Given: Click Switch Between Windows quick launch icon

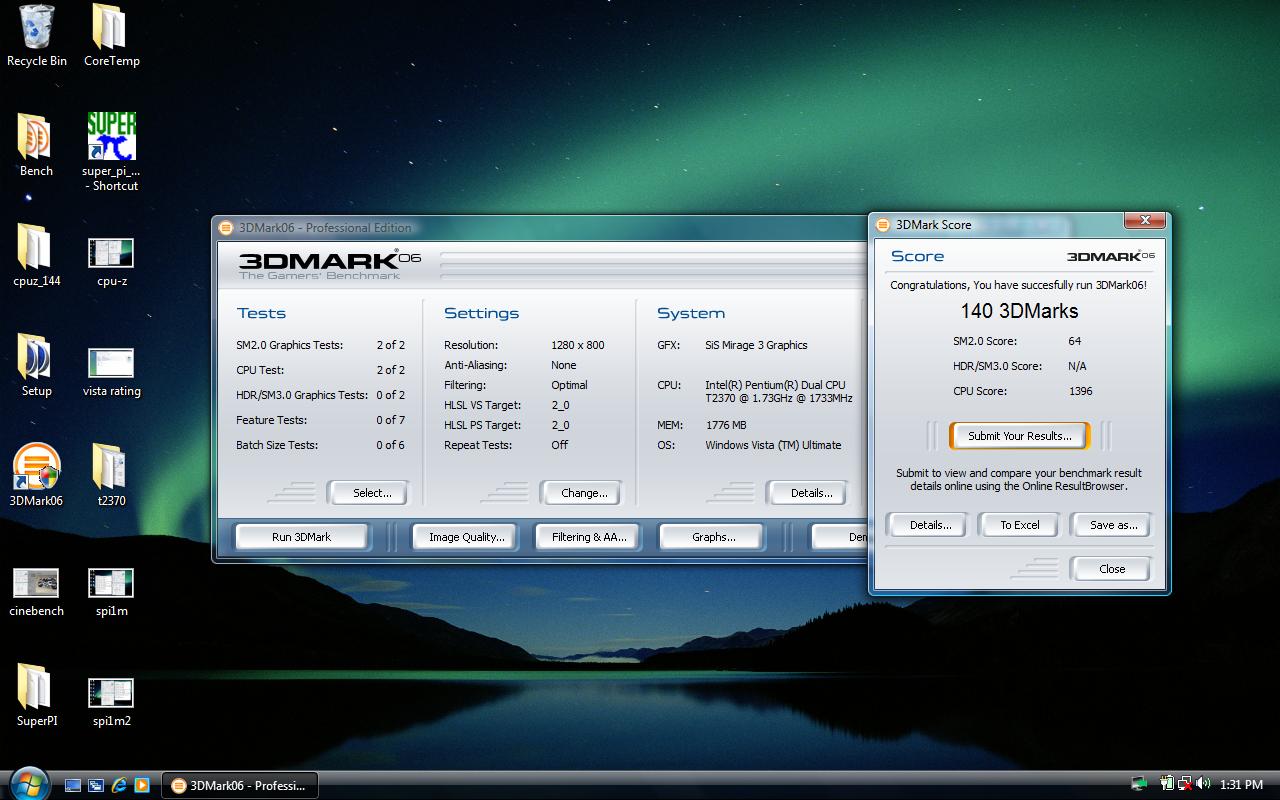Looking at the screenshot, I should [x=96, y=786].
